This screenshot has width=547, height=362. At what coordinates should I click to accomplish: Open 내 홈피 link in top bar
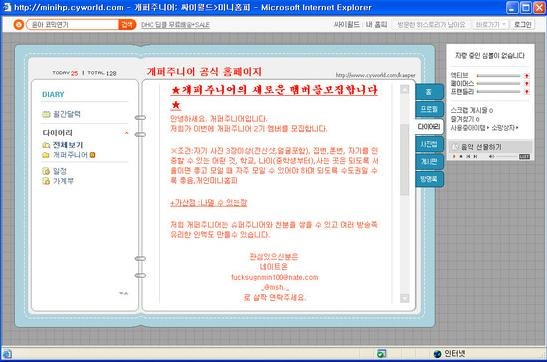[x=376, y=24]
